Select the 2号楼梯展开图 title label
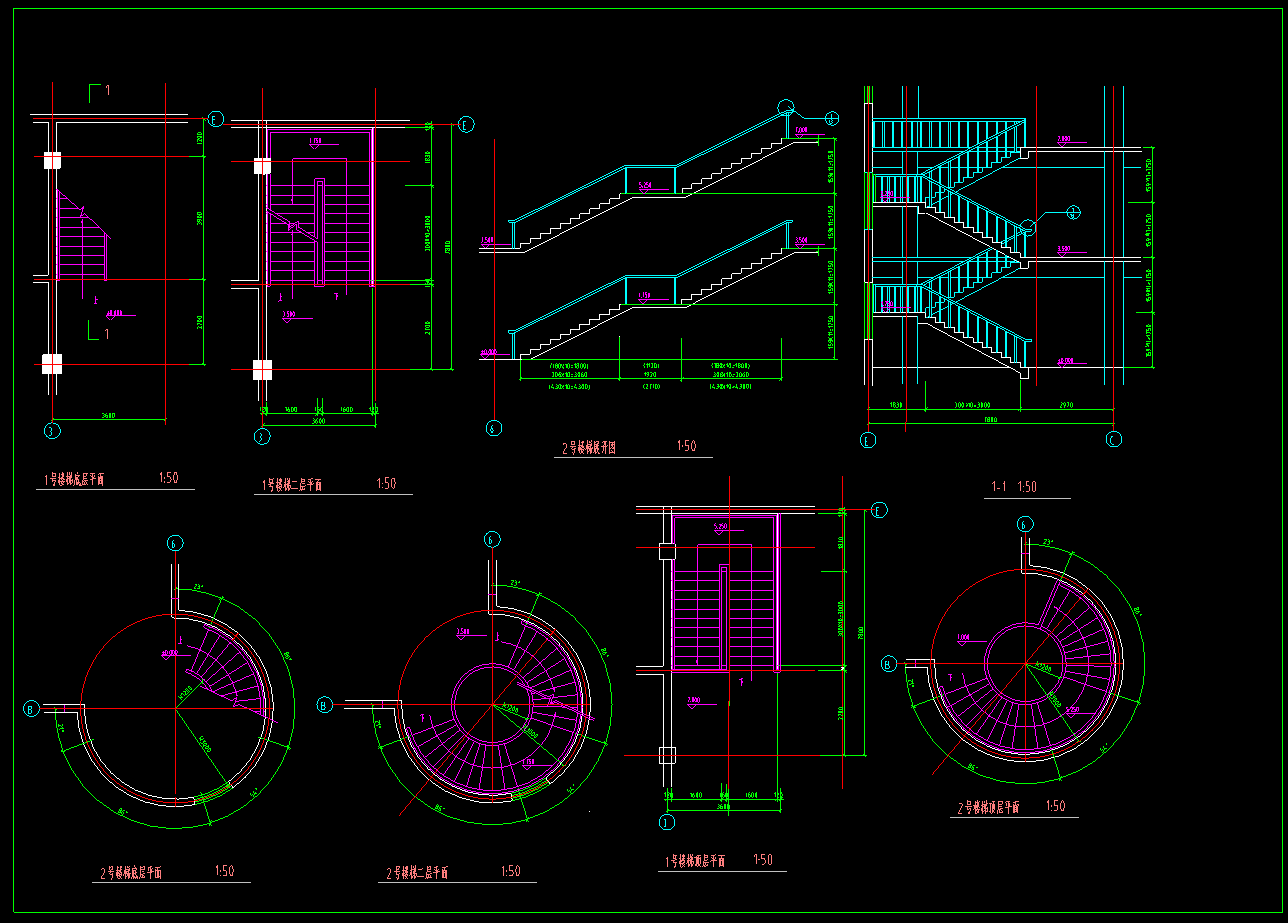The height and width of the screenshot is (923, 1288). click(x=588, y=449)
